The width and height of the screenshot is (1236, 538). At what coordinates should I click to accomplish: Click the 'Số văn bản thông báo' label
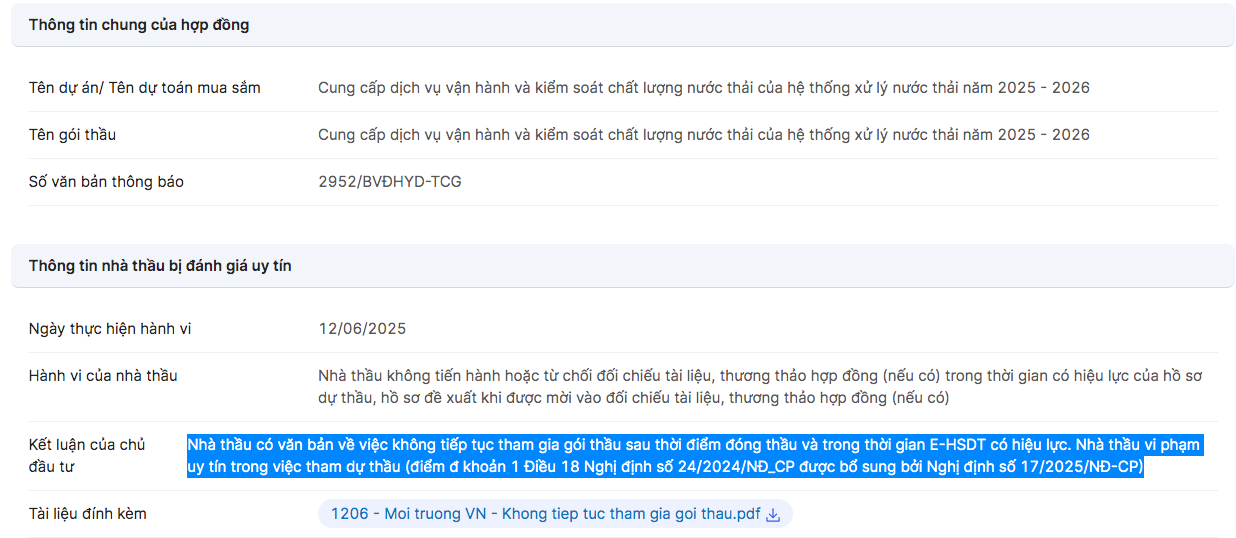[x=106, y=182]
